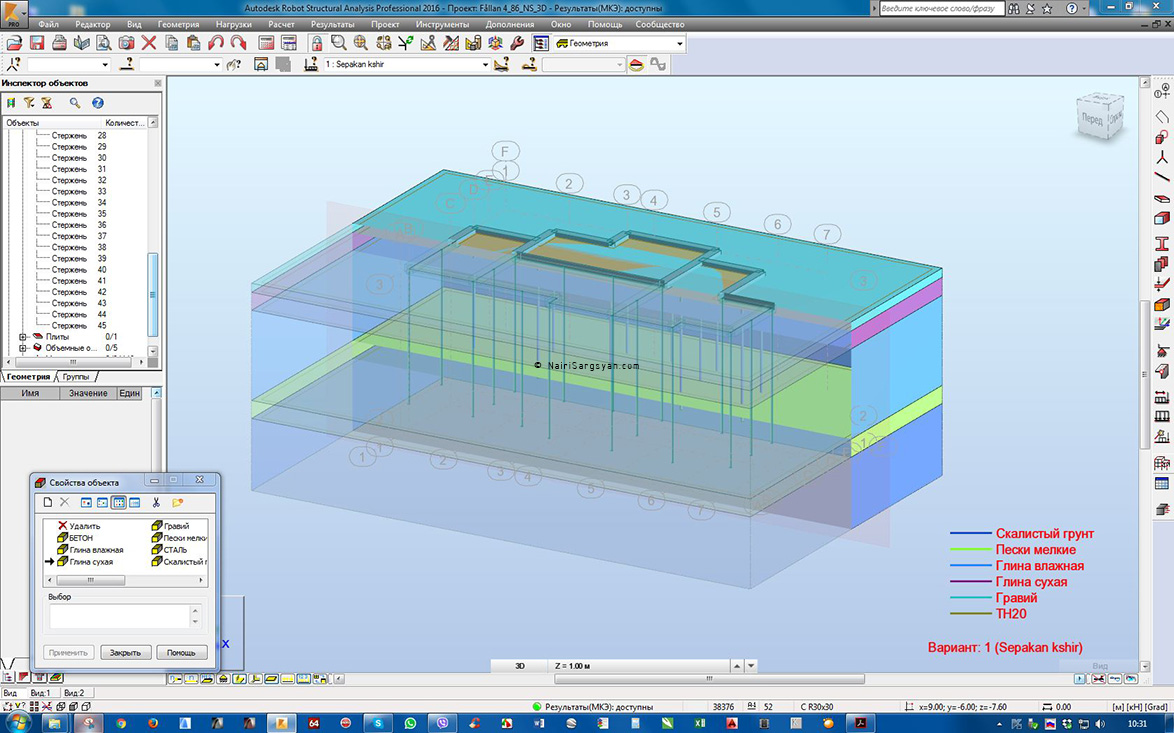Select Стержень 36 in the object tree

pyautogui.click(x=79, y=225)
